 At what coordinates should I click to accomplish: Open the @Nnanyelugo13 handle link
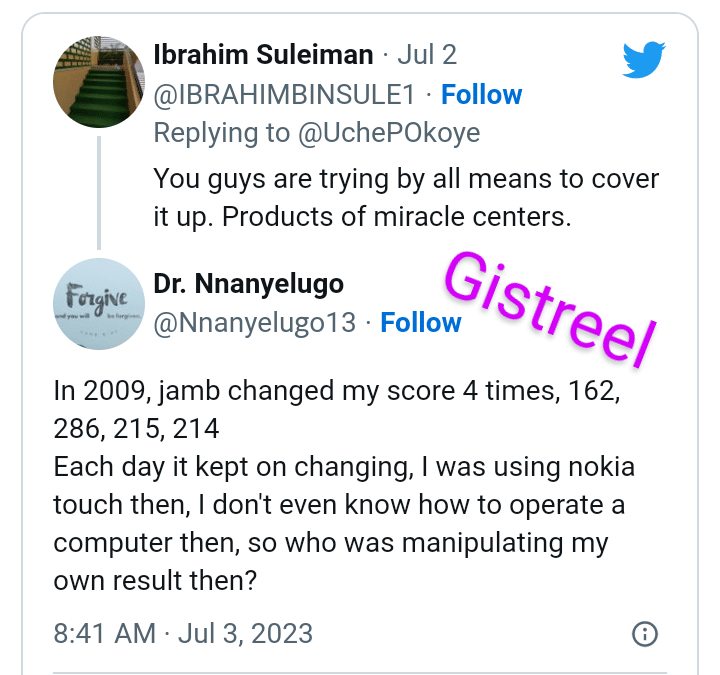[257, 323]
